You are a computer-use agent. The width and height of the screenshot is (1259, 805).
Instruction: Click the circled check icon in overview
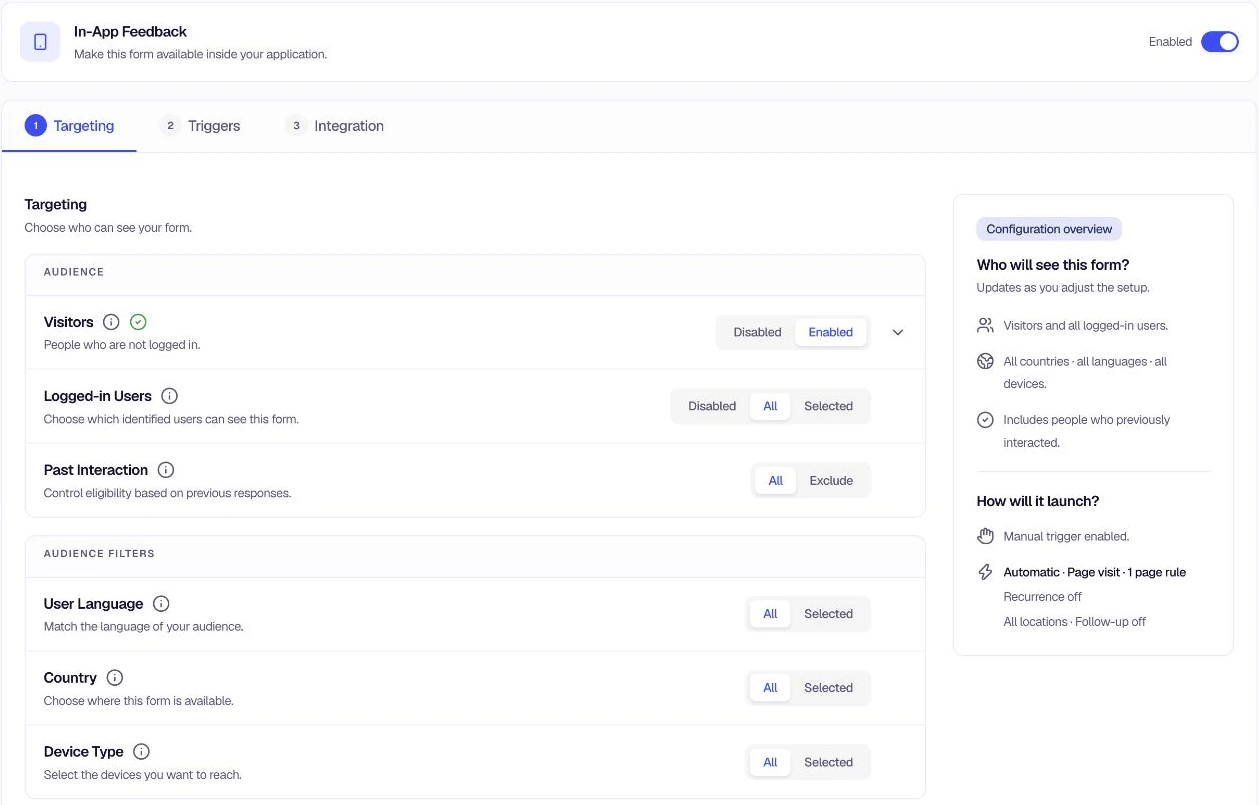985,420
